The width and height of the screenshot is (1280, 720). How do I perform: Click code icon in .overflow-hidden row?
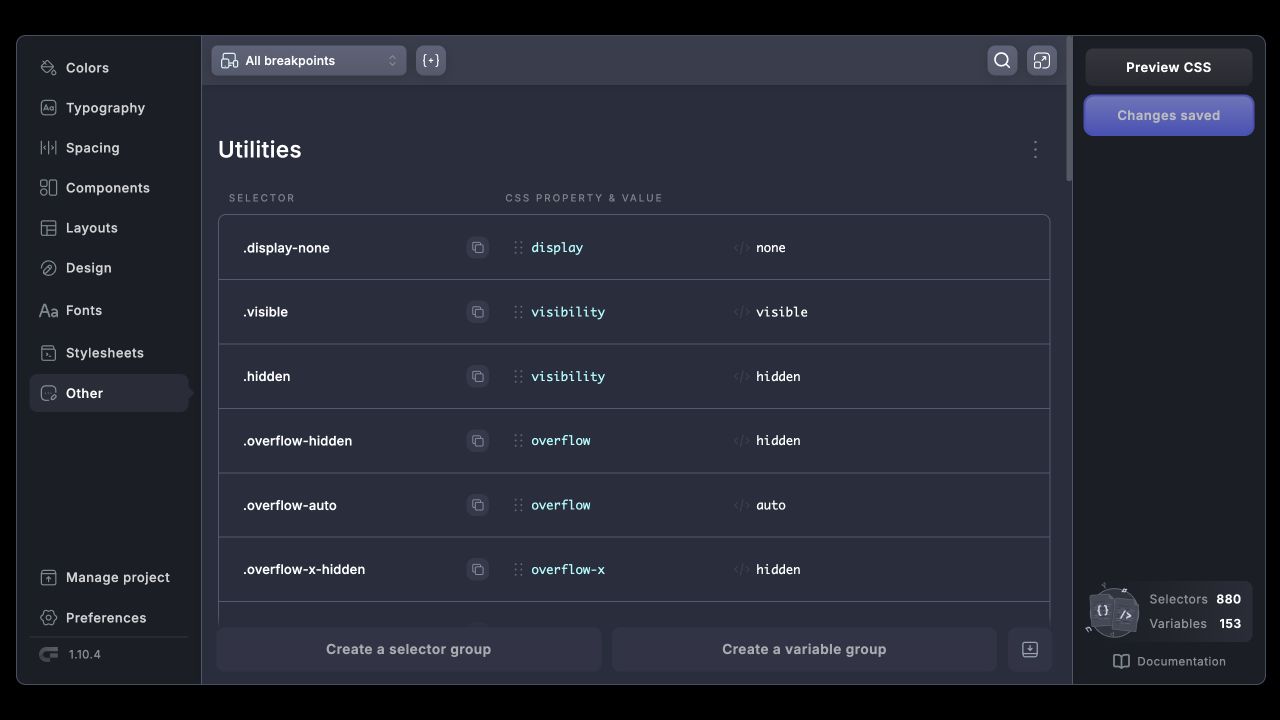[x=741, y=440]
